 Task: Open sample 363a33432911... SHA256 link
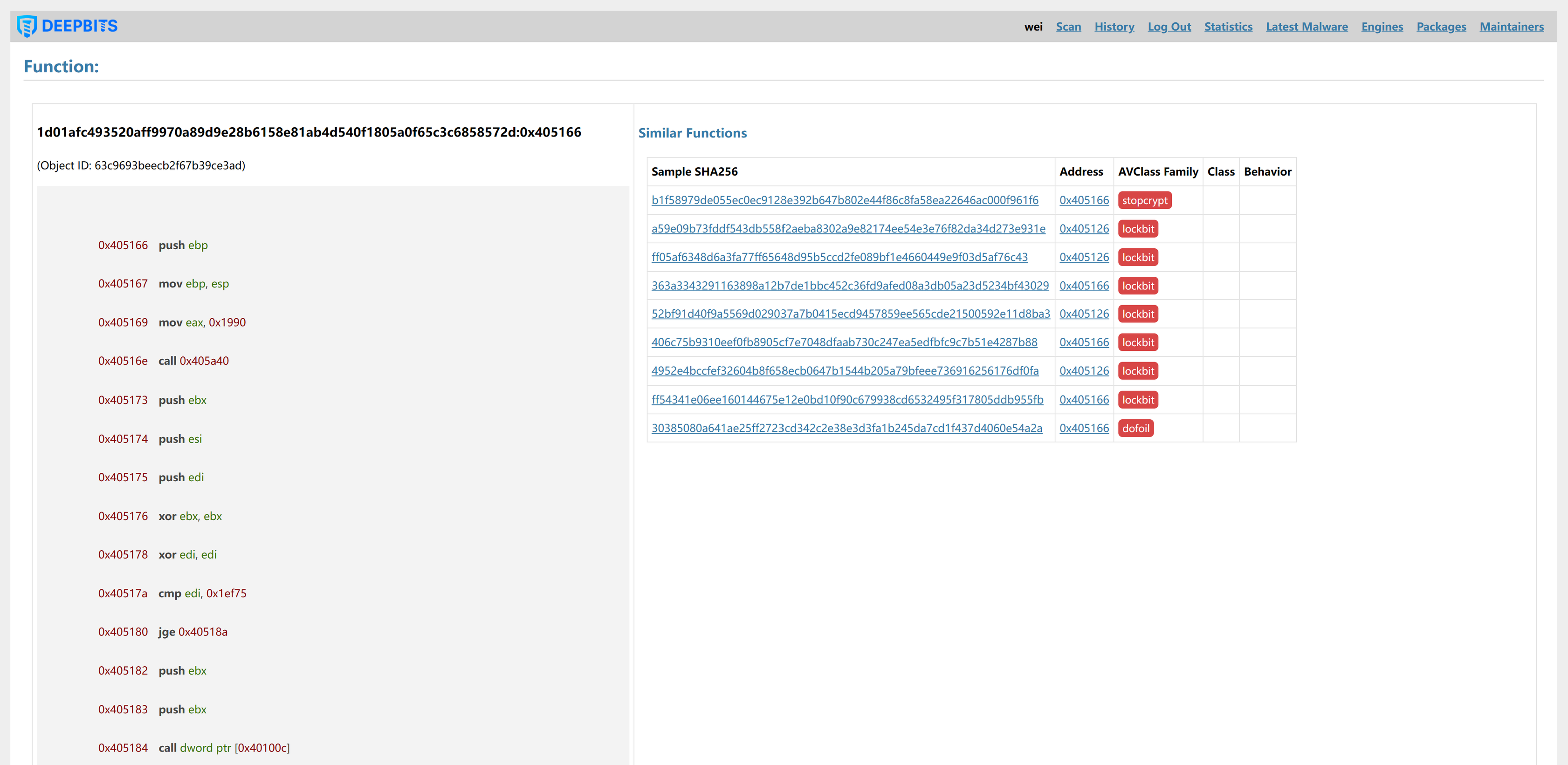pyautogui.click(x=850, y=286)
